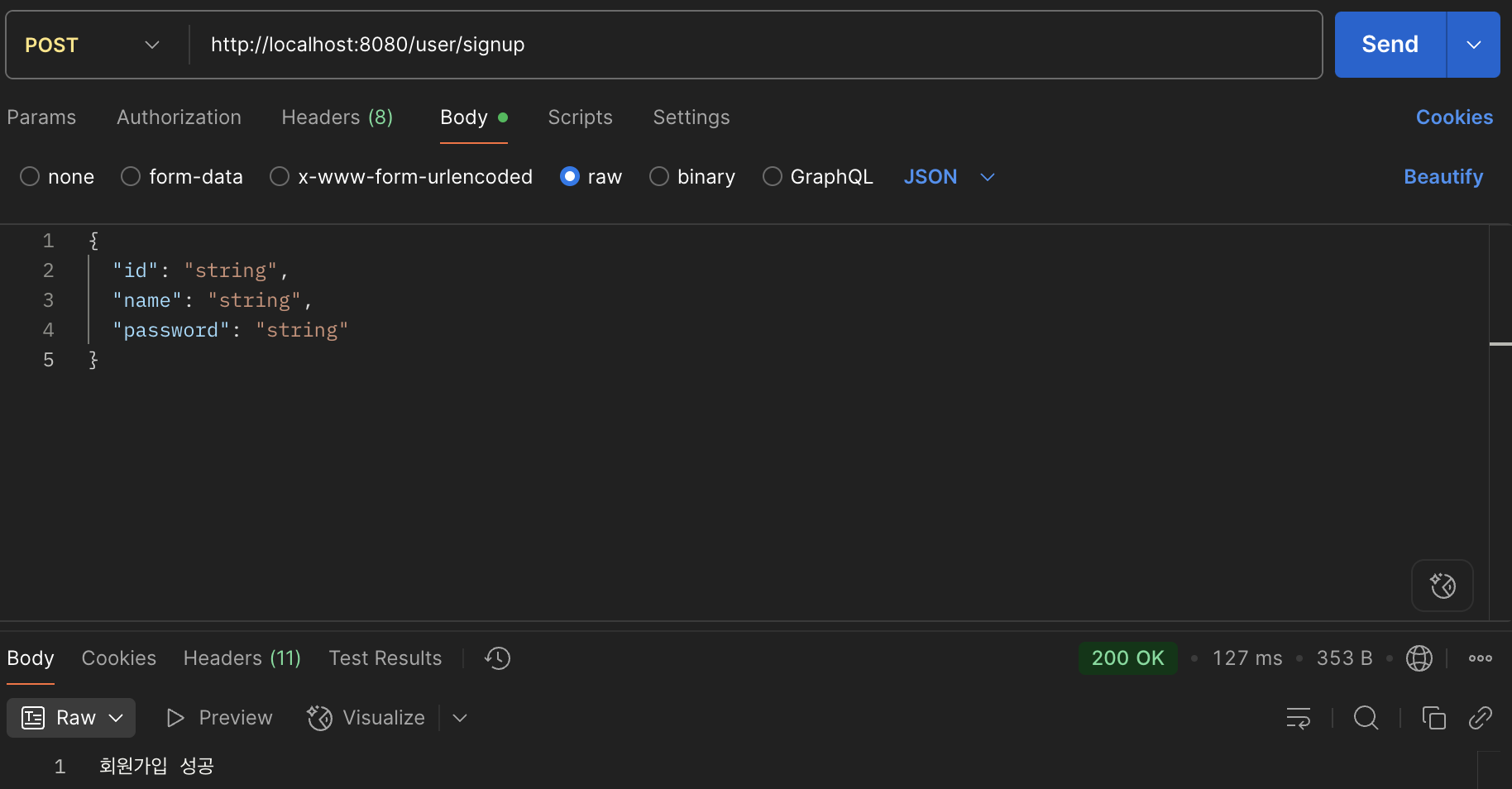Expand the Visualize options chevron
The width and height of the screenshot is (1512, 789).
coord(461,718)
